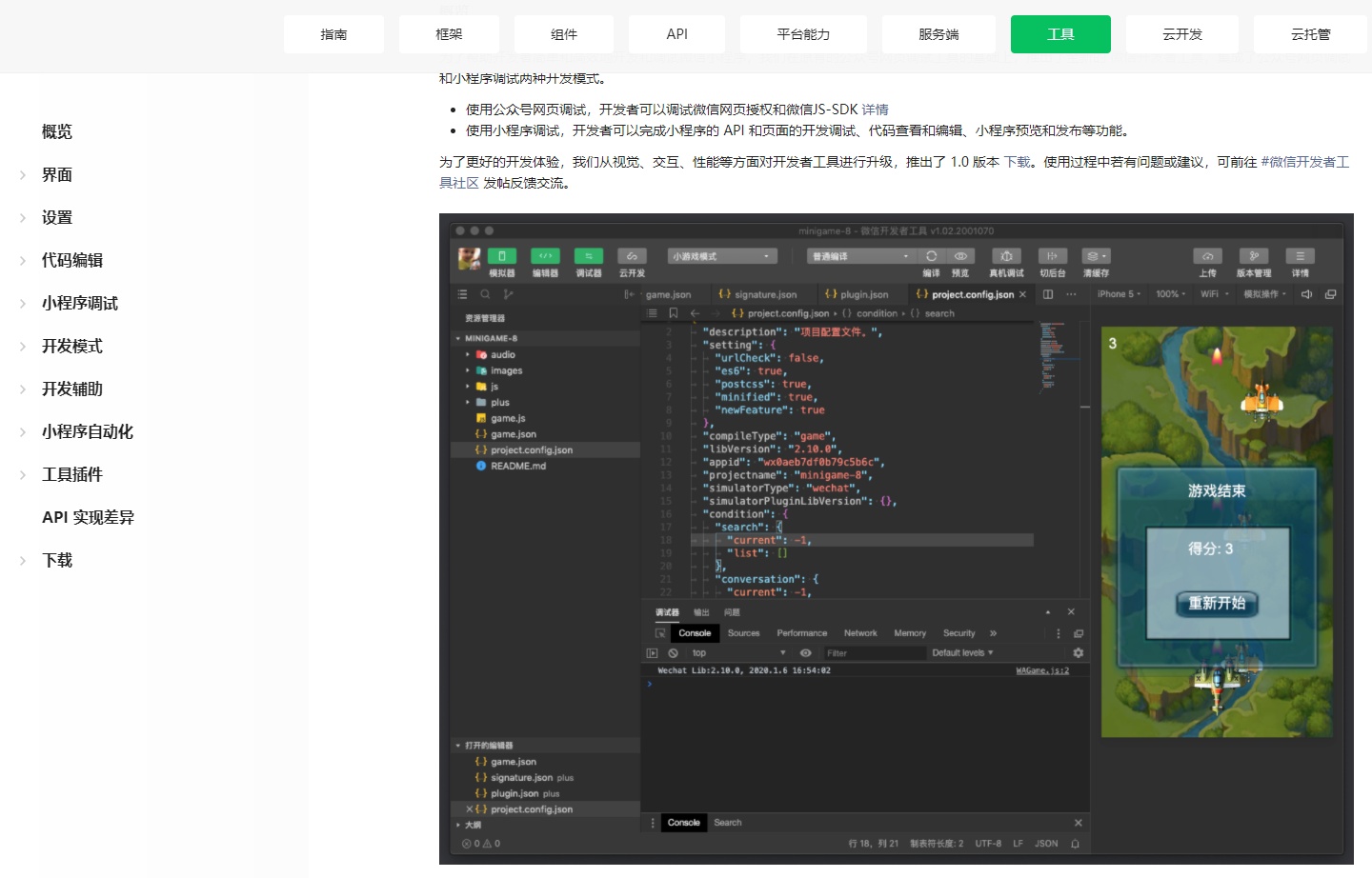Expand the 开发辅助 sidebar chevron

pos(23,389)
